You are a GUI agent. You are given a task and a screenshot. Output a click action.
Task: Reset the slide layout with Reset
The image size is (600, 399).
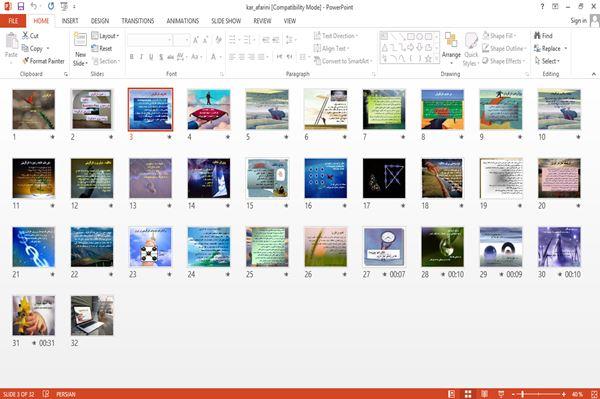102,48
